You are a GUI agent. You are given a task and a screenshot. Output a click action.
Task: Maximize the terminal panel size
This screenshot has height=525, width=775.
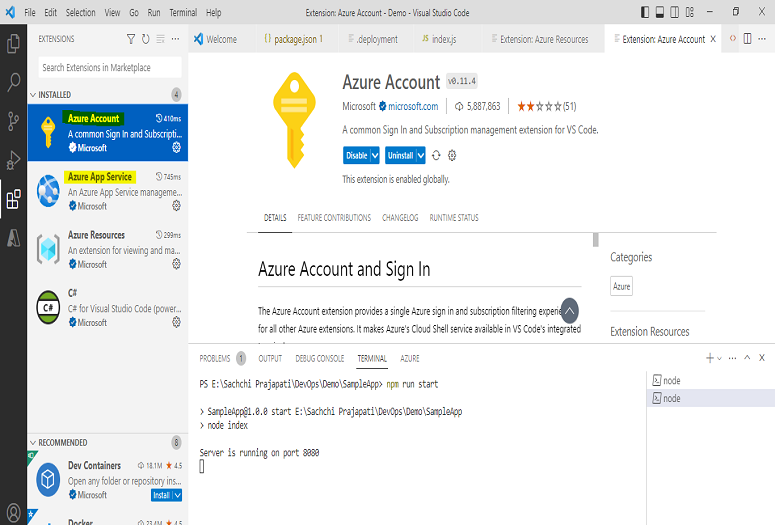point(747,357)
